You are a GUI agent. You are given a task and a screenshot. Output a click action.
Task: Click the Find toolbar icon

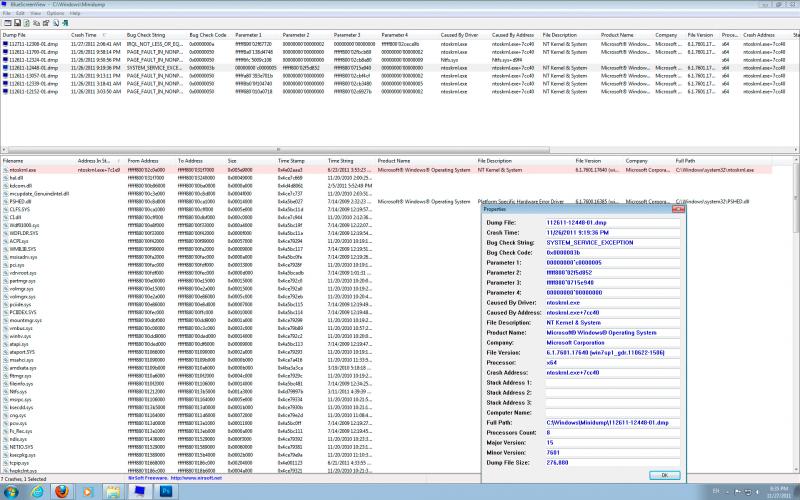pyautogui.click(x=56, y=23)
